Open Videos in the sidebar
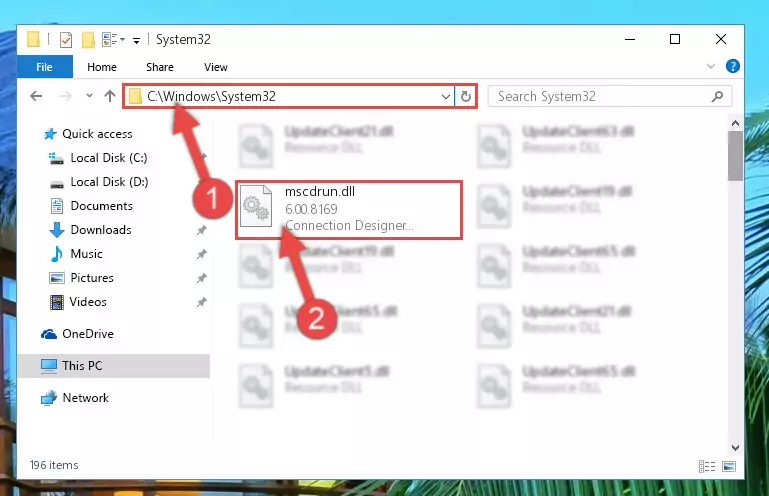 pyautogui.click(x=78, y=302)
